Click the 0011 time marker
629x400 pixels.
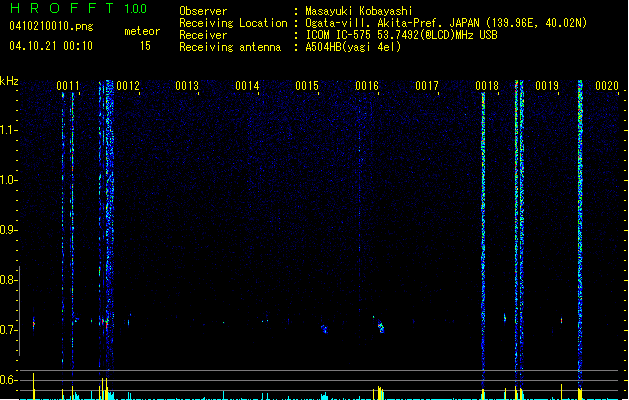68,86
